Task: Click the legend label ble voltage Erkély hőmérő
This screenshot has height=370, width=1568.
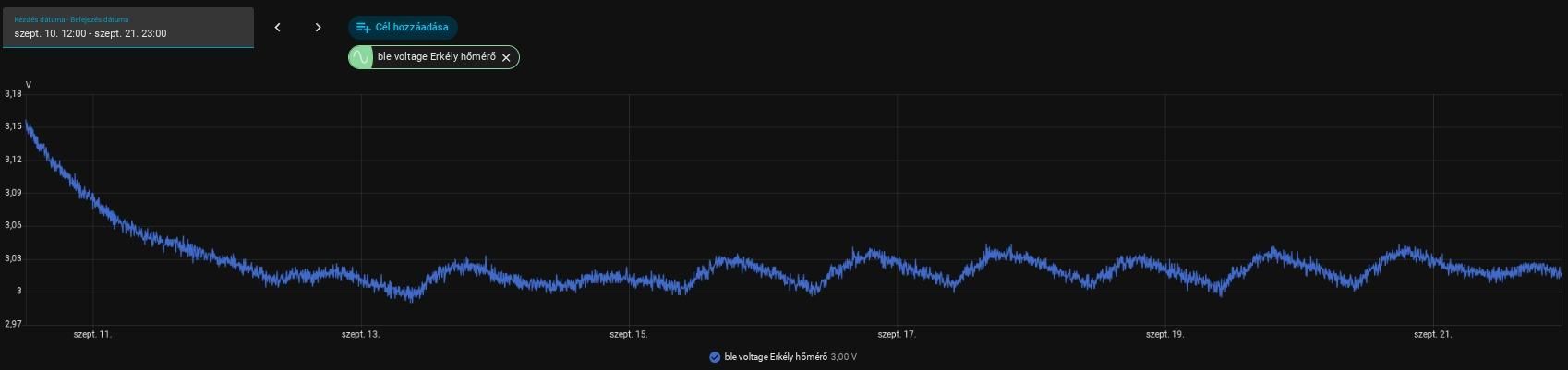Action: point(776,357)
